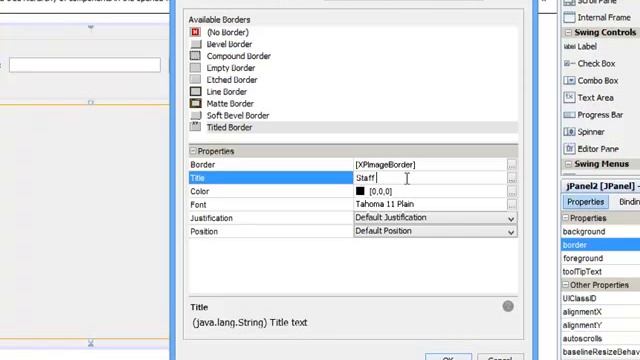Click the text field in the form designer
This screenshot has width=640, height=360.
tap(85, 65)
